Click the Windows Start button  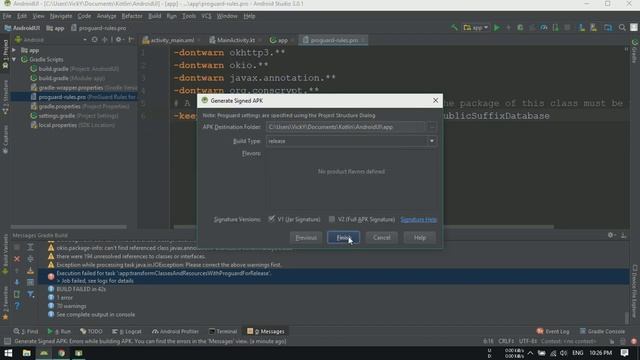point(8,353)
